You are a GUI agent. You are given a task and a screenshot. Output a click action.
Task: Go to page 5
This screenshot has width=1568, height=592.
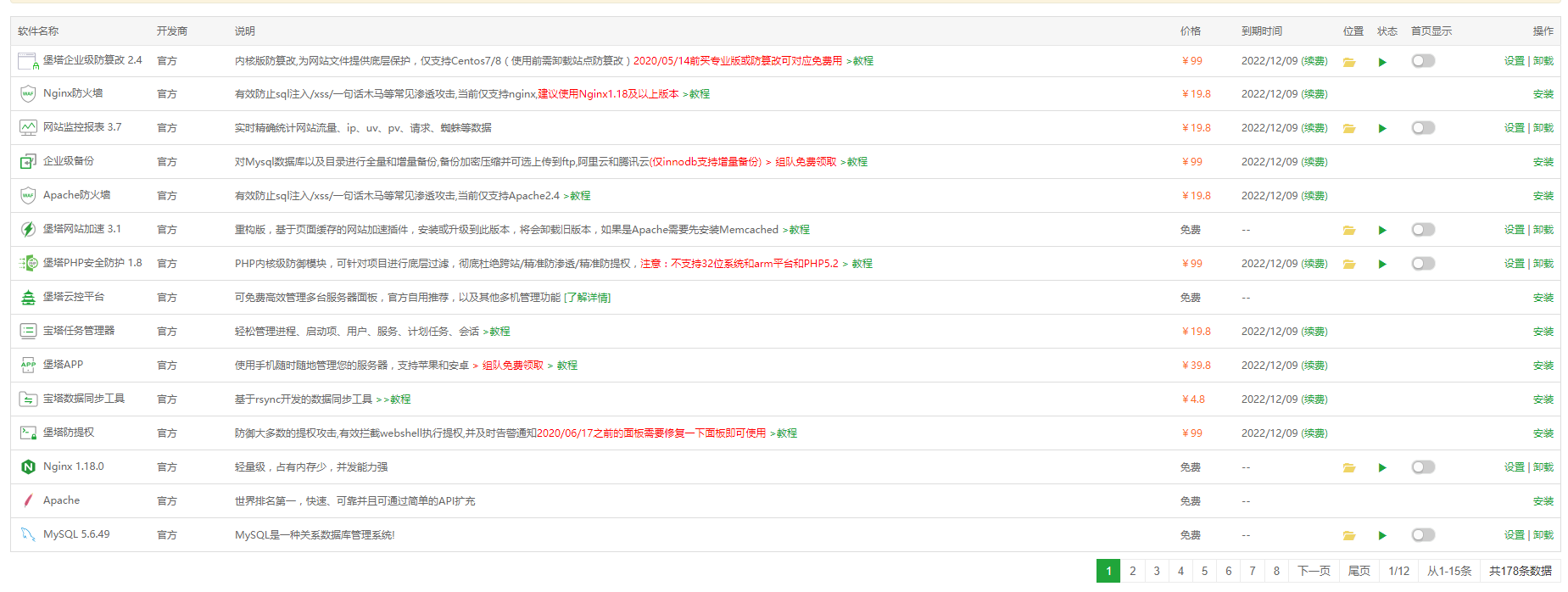(x=1204, y=571)
